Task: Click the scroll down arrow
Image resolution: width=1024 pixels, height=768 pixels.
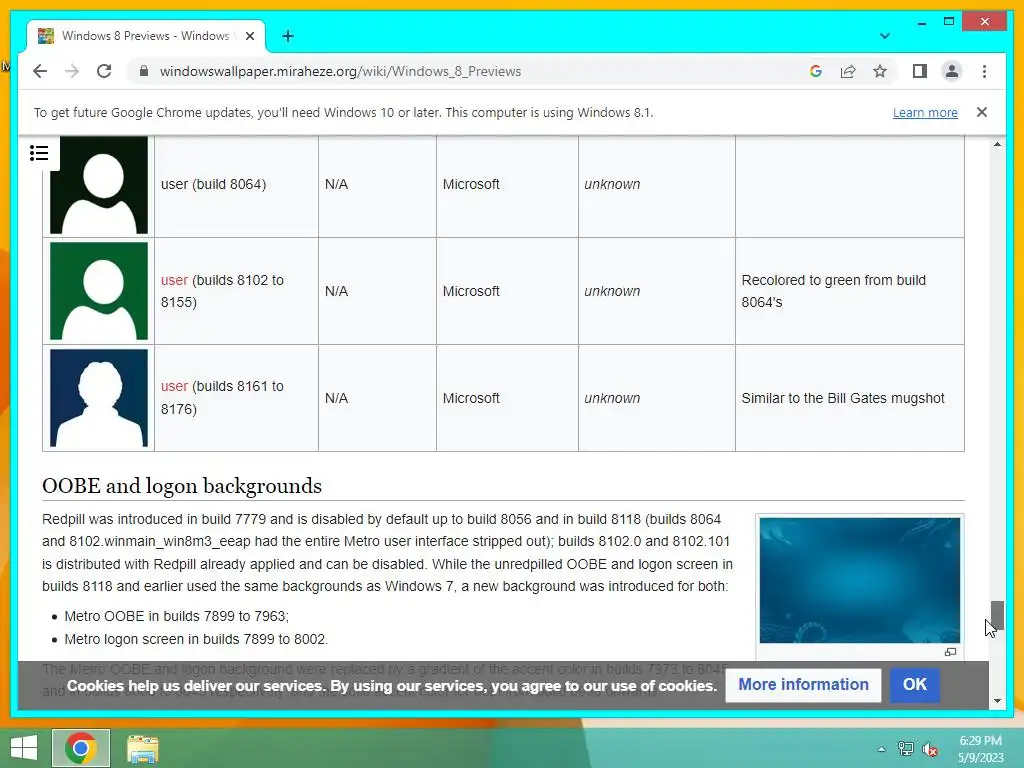Action: [997, 701]
